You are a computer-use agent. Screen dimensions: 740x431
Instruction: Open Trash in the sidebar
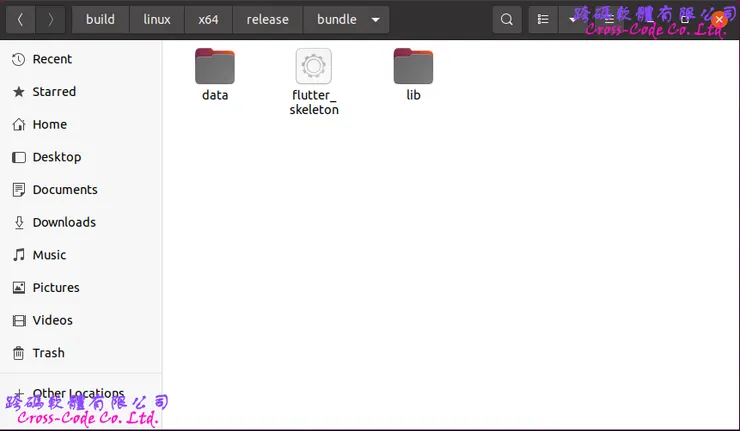click(81, 353)
